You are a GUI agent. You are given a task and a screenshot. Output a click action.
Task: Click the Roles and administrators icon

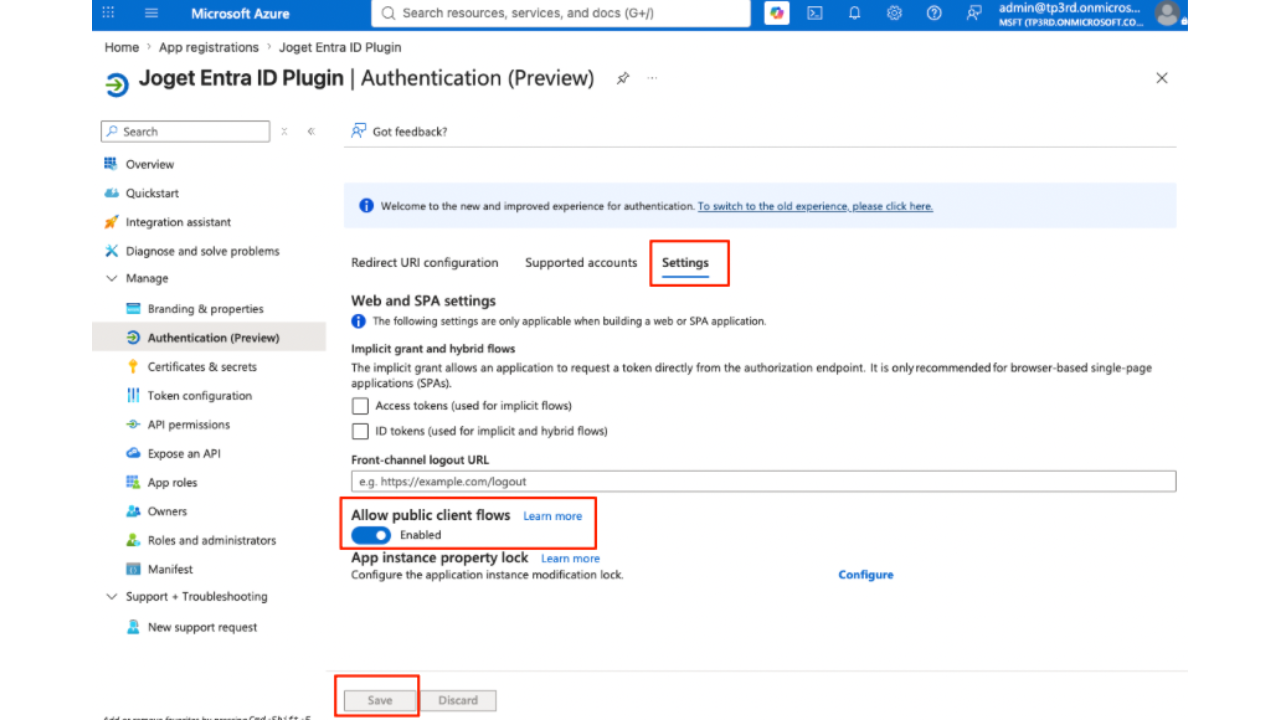133,540
